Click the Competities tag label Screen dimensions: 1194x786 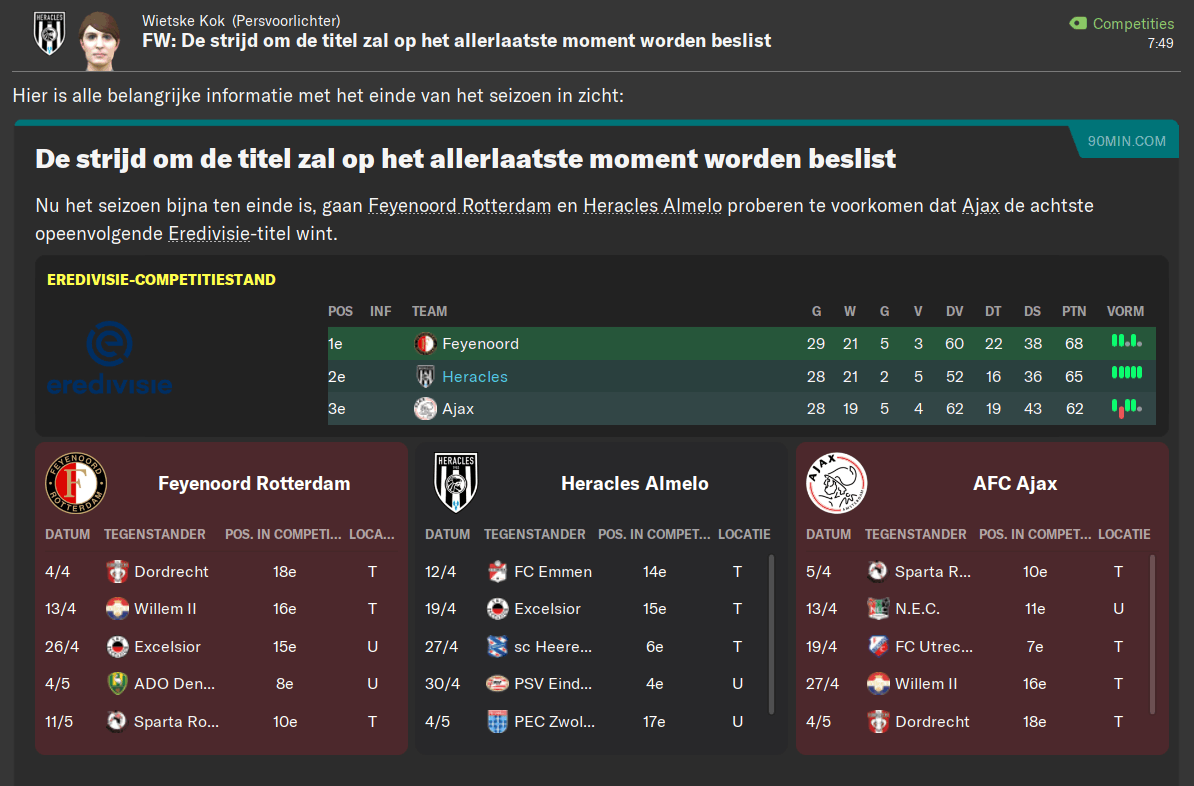1133,23
